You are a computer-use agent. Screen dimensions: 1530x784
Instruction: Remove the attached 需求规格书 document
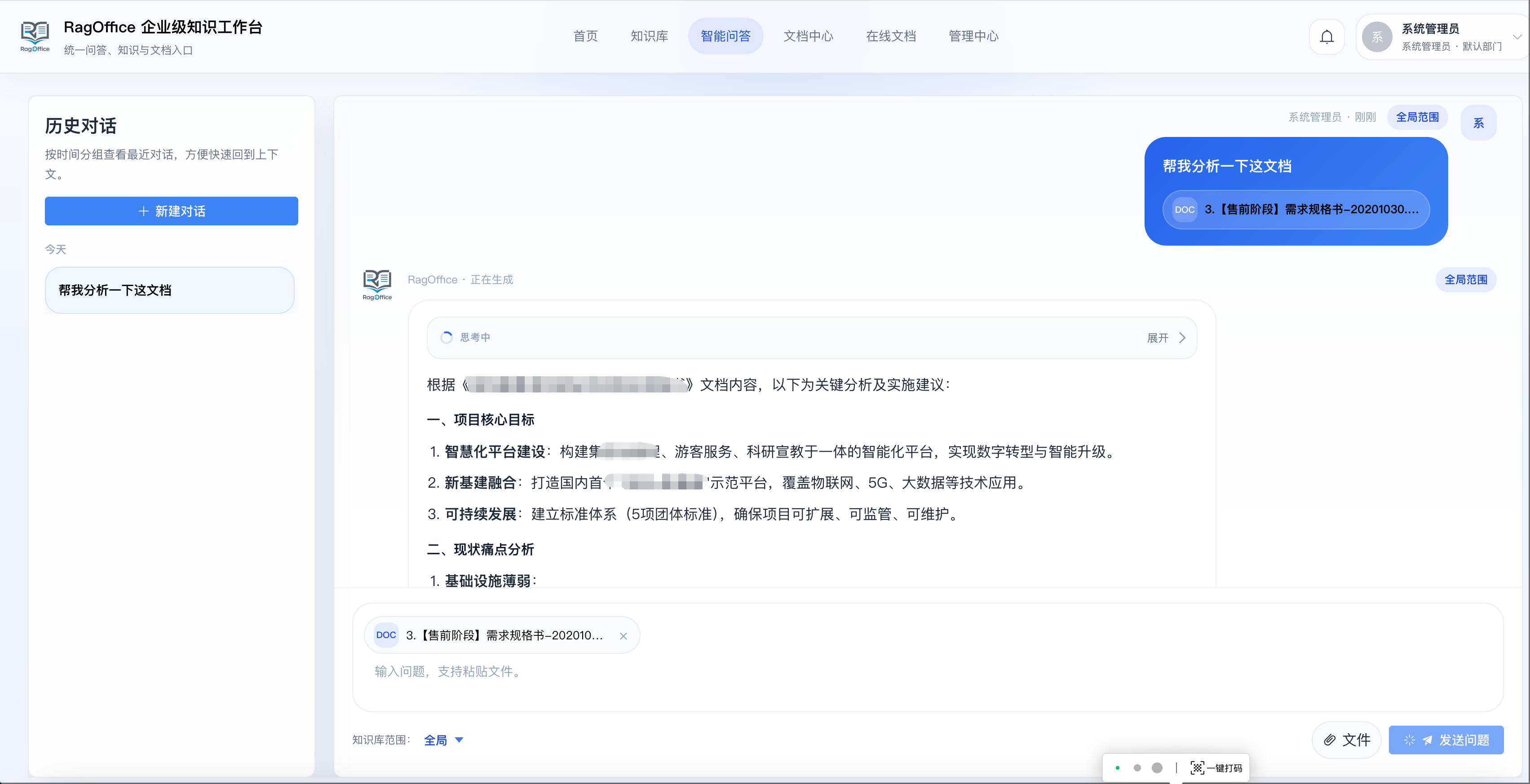[x=623, y=635]
